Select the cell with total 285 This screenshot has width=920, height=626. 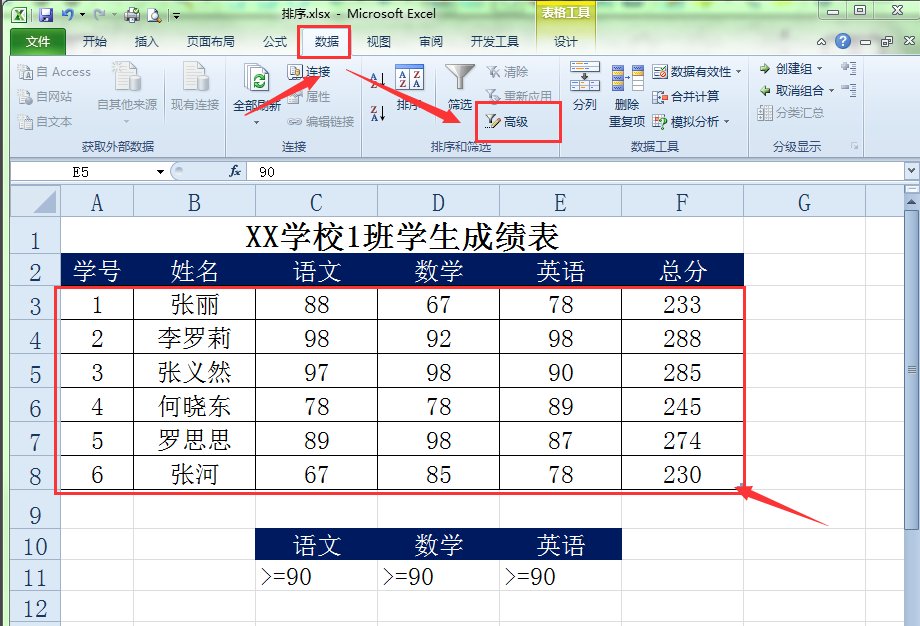682,372
